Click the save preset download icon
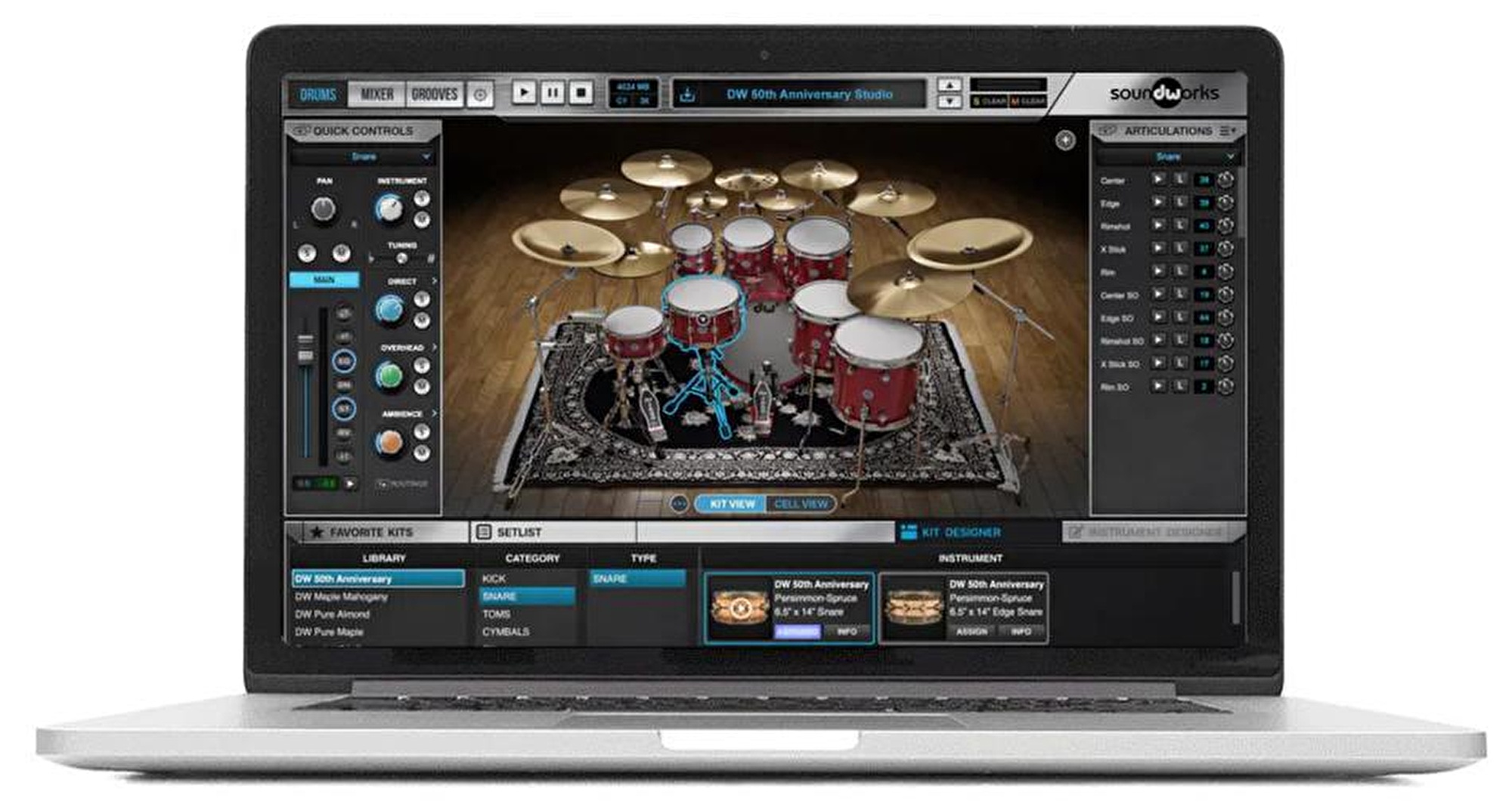 (687, 95)
